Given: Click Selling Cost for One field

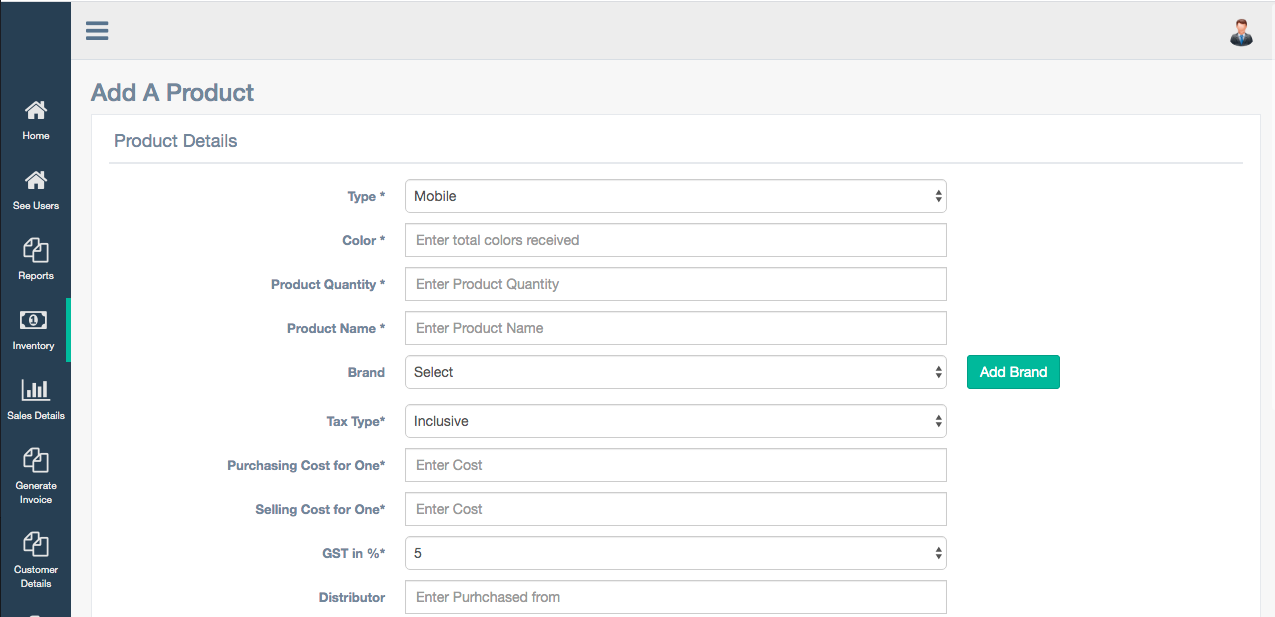Looking at the screenshot, I should pyautogui.click(x=675, y=509).
